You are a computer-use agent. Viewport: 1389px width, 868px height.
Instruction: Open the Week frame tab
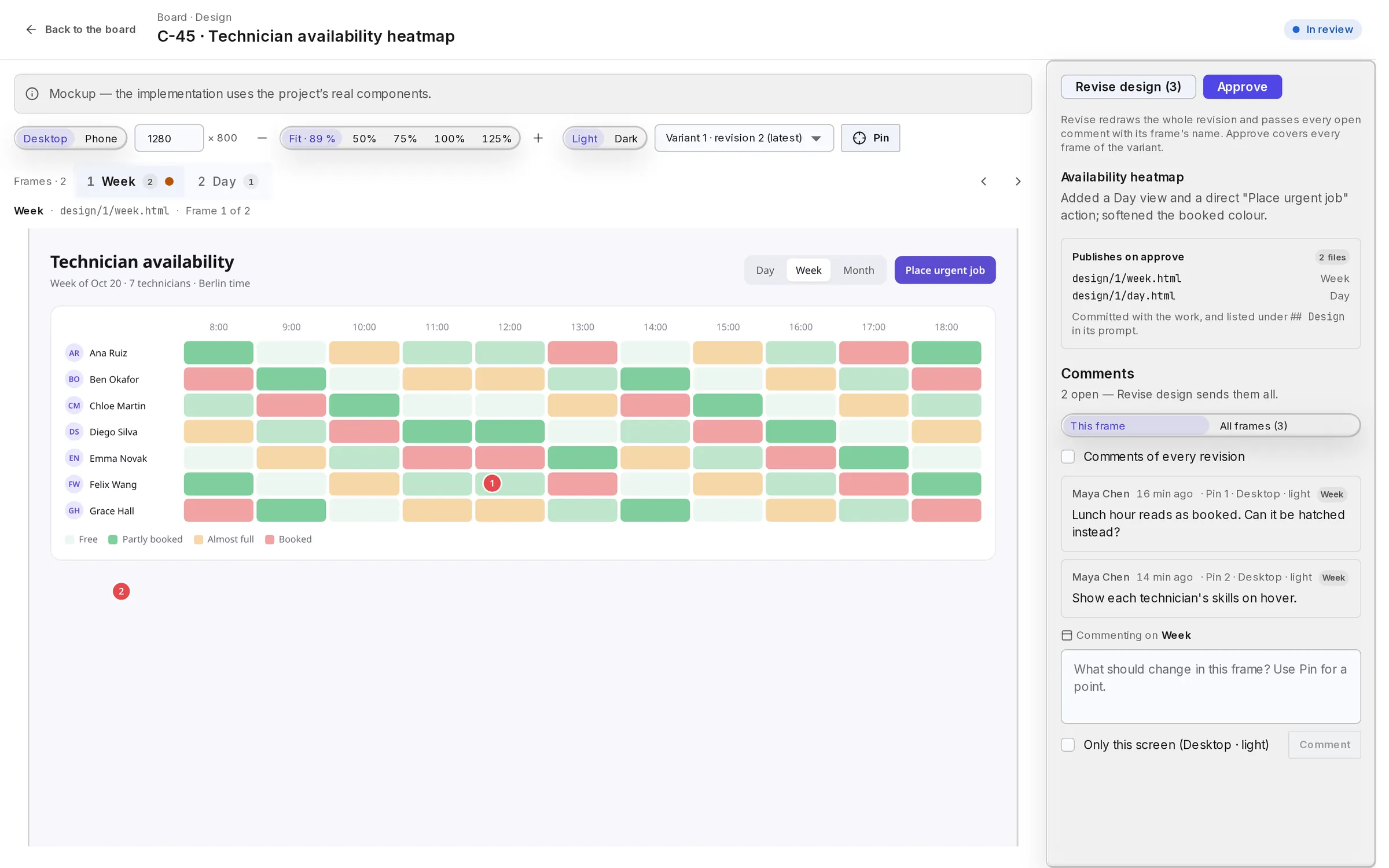point(130,182)
